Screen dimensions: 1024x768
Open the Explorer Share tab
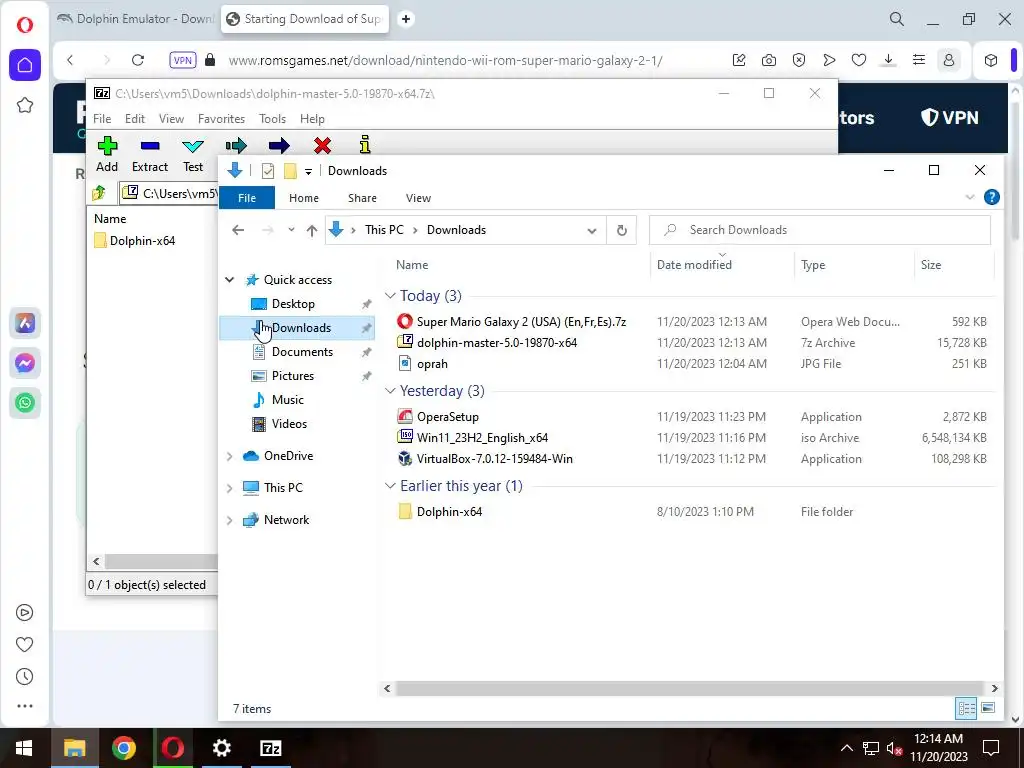(x=362, y=198)
